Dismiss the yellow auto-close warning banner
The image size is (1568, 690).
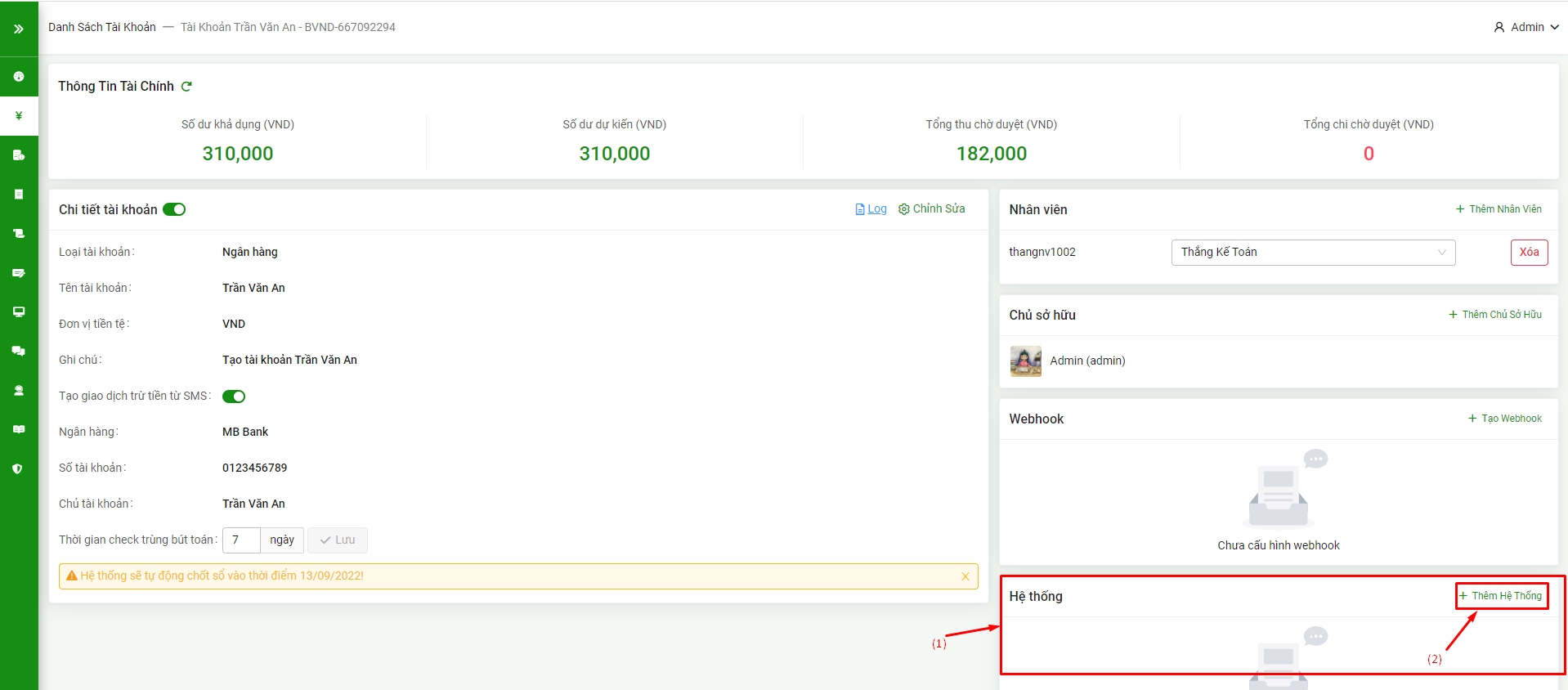(965, 576)
